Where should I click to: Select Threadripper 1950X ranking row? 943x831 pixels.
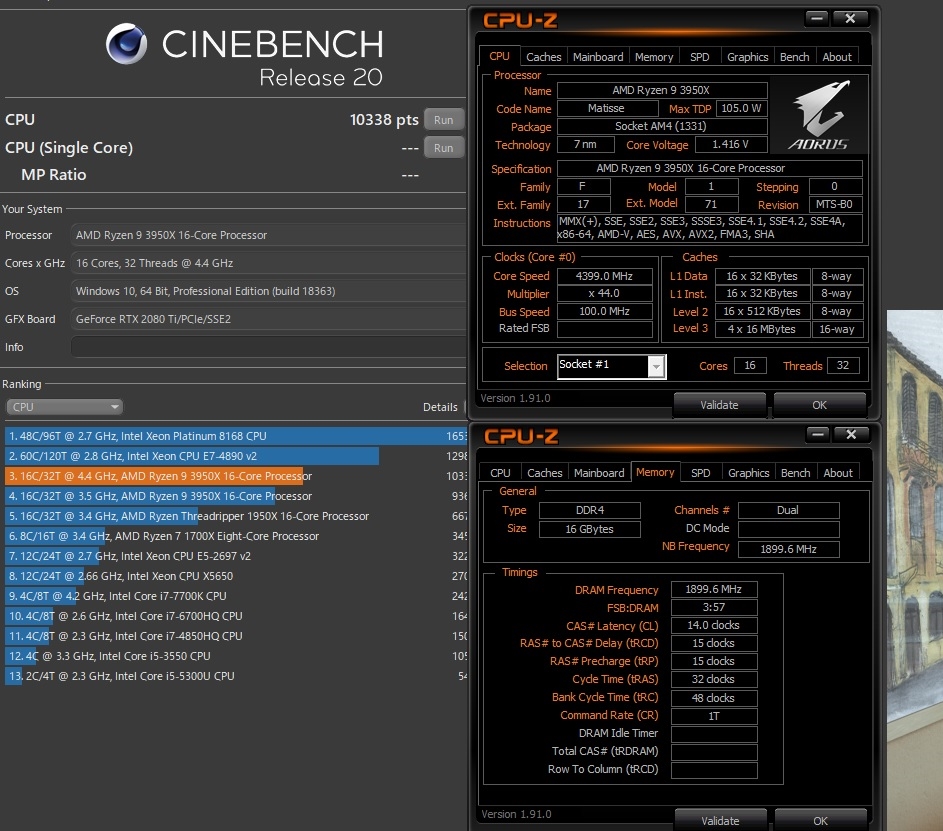236,516
